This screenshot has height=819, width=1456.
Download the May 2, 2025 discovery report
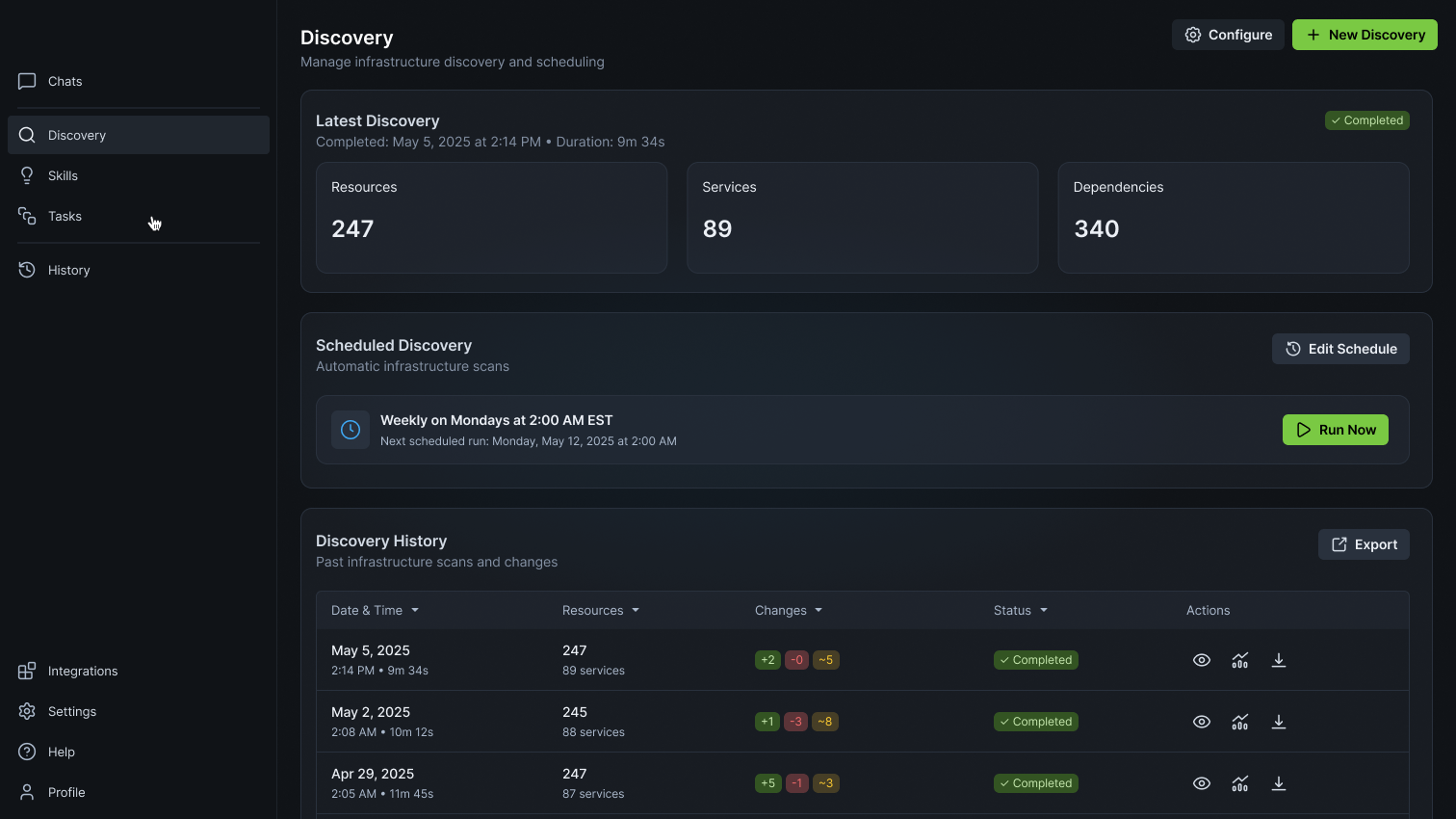[x=1278, y=722]
